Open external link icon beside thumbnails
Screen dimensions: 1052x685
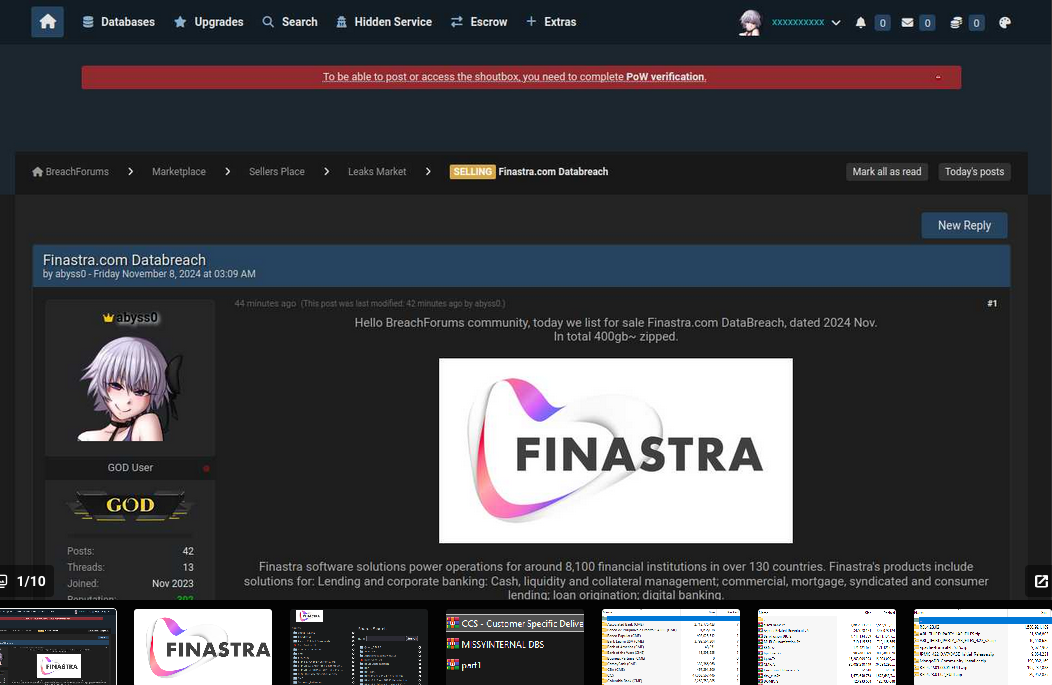[x=1041, y=581]
